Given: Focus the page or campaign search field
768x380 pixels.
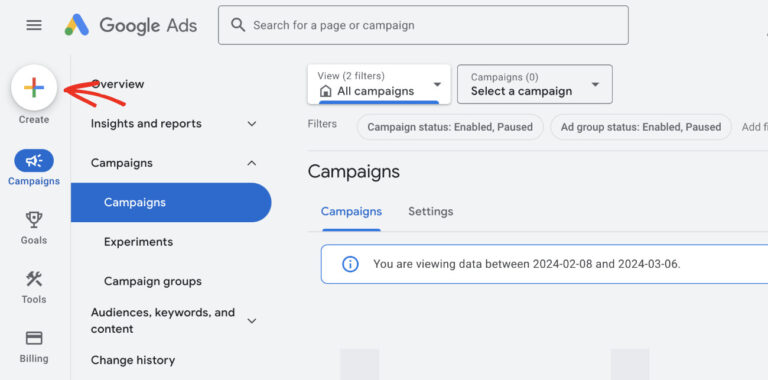Looking at the screenshot, I should pyautogui.click(x=423, y=25).
